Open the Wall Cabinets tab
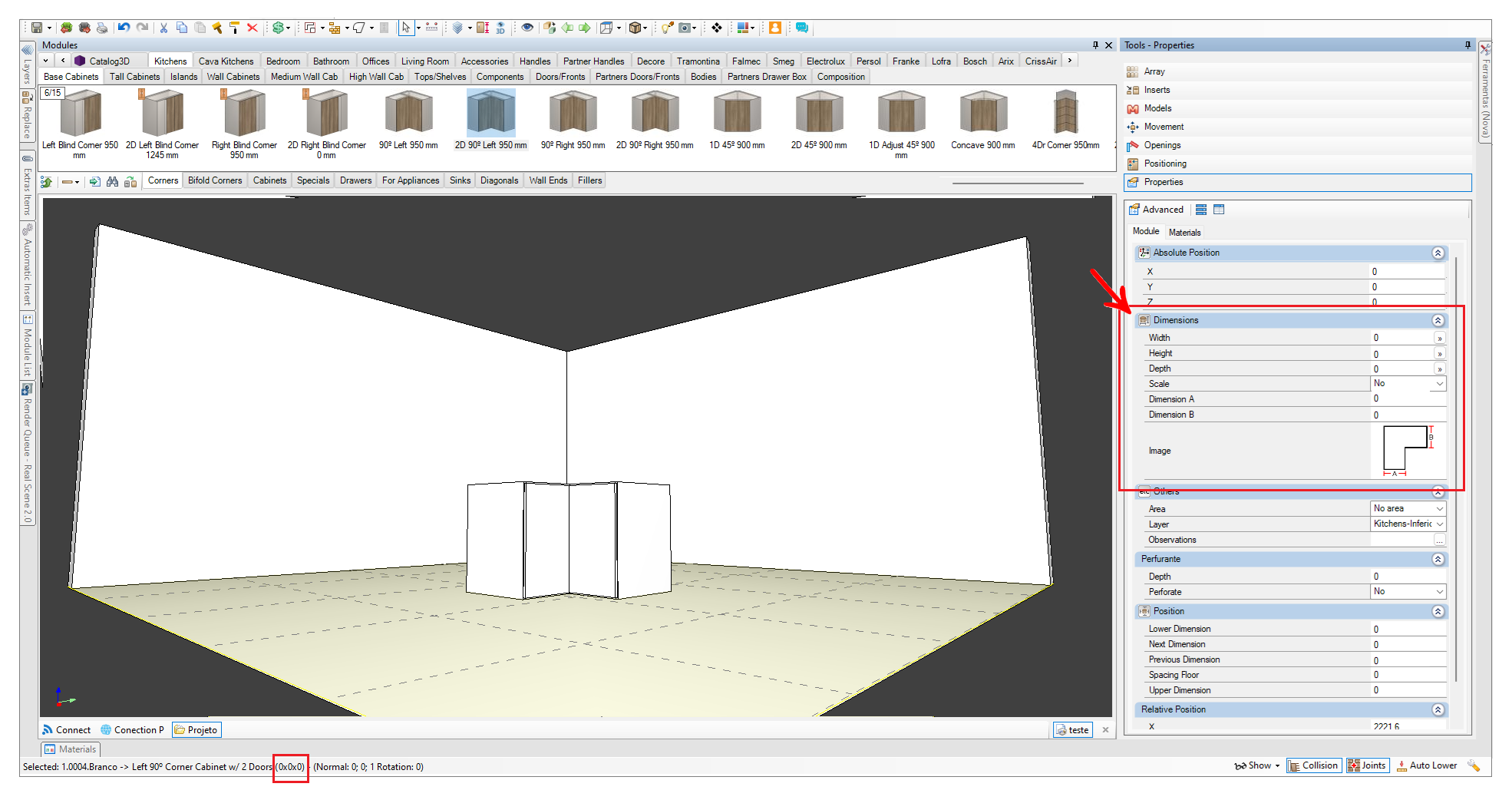Viewport: 1512px width, 800px height. [x=233, y=77]
